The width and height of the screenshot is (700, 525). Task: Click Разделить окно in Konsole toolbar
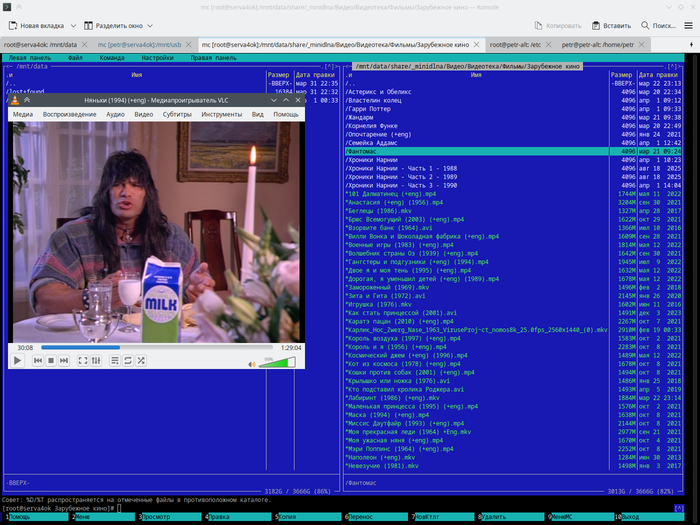(113, 25)
